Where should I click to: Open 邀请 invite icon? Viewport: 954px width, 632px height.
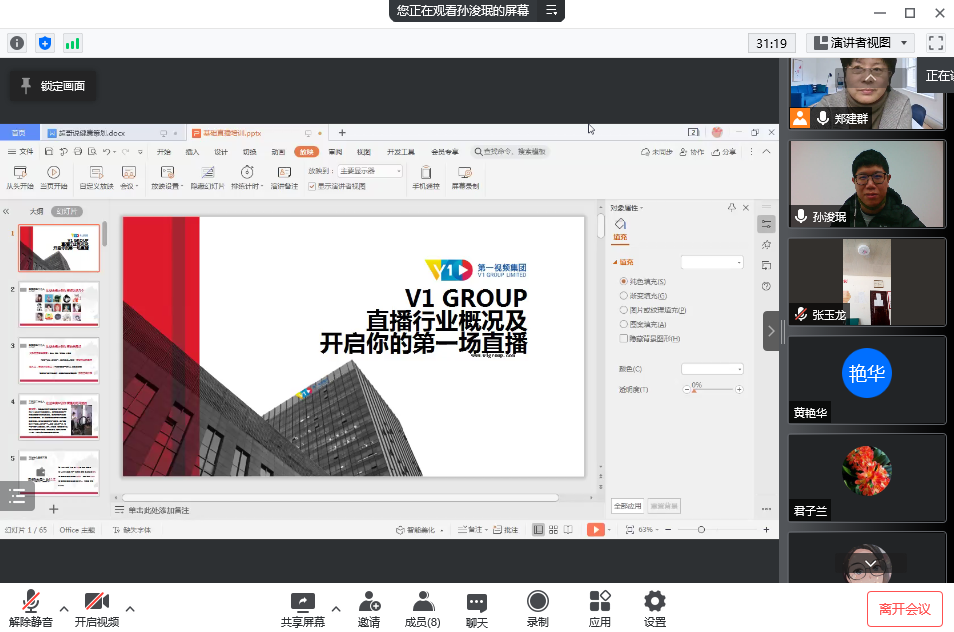(x=369, y=609)
